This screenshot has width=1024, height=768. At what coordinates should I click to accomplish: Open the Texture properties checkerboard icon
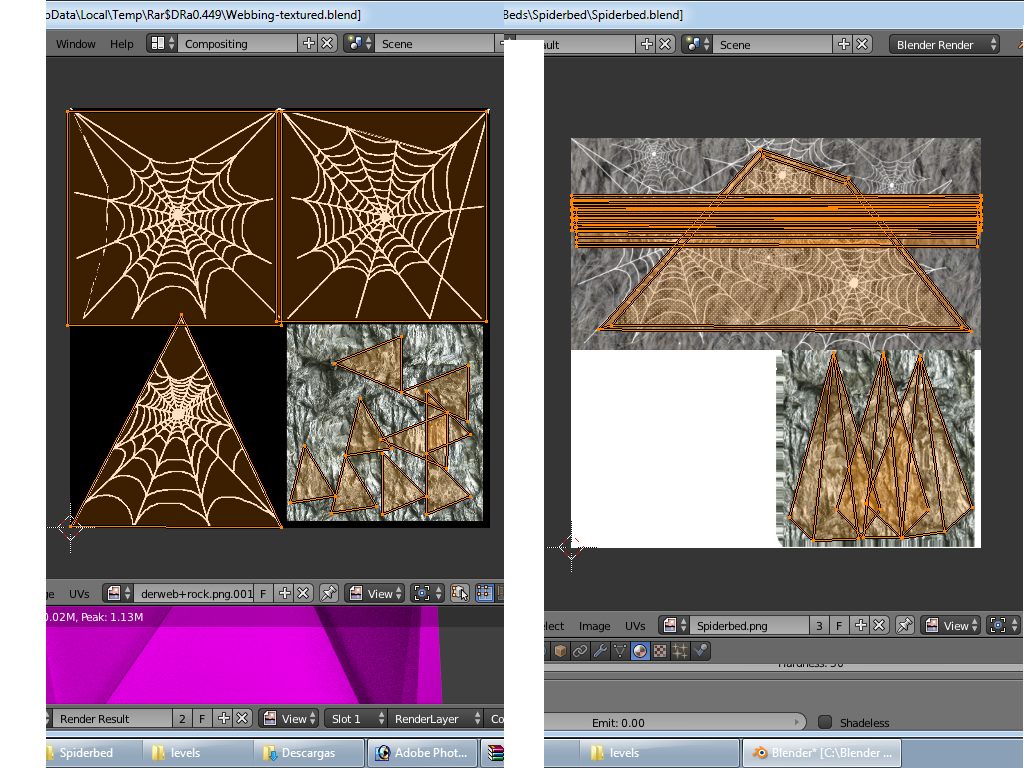[x=660, y=651]
